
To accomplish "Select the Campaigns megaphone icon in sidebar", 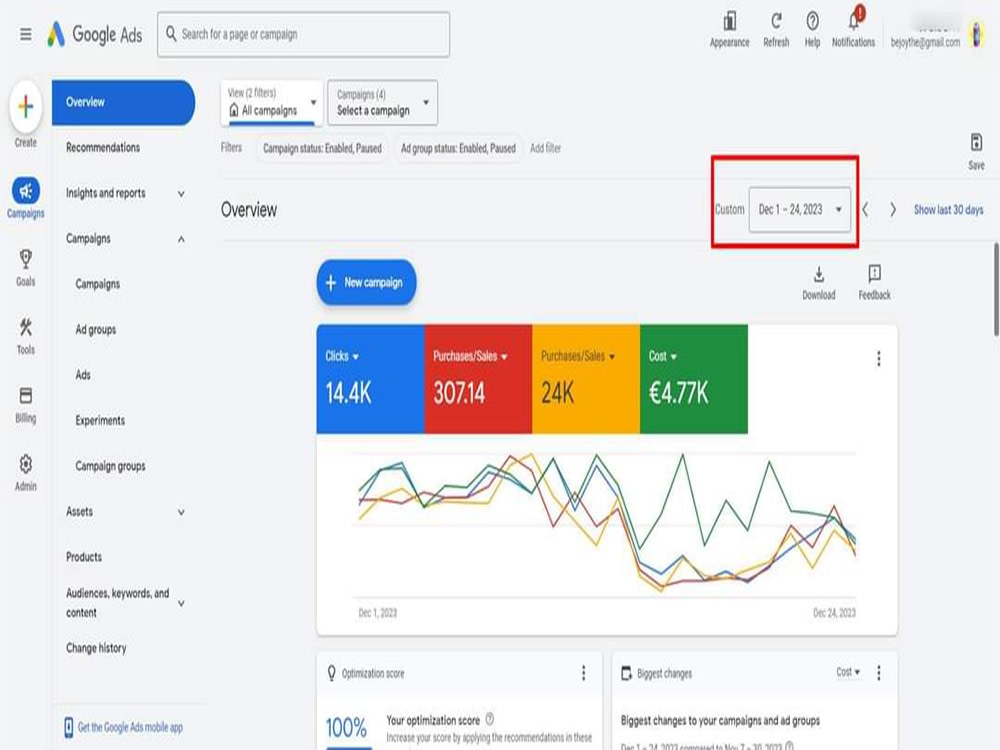I will (26, 191).
